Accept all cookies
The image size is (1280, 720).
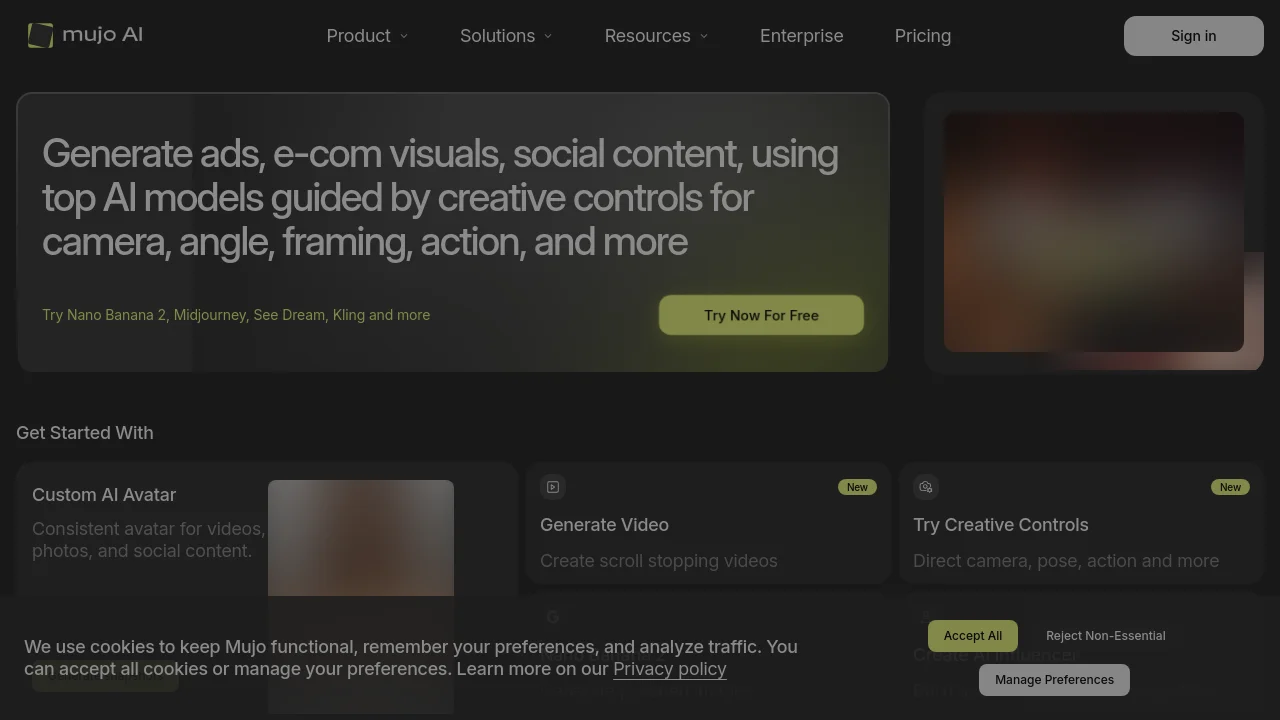pos(973,636)
